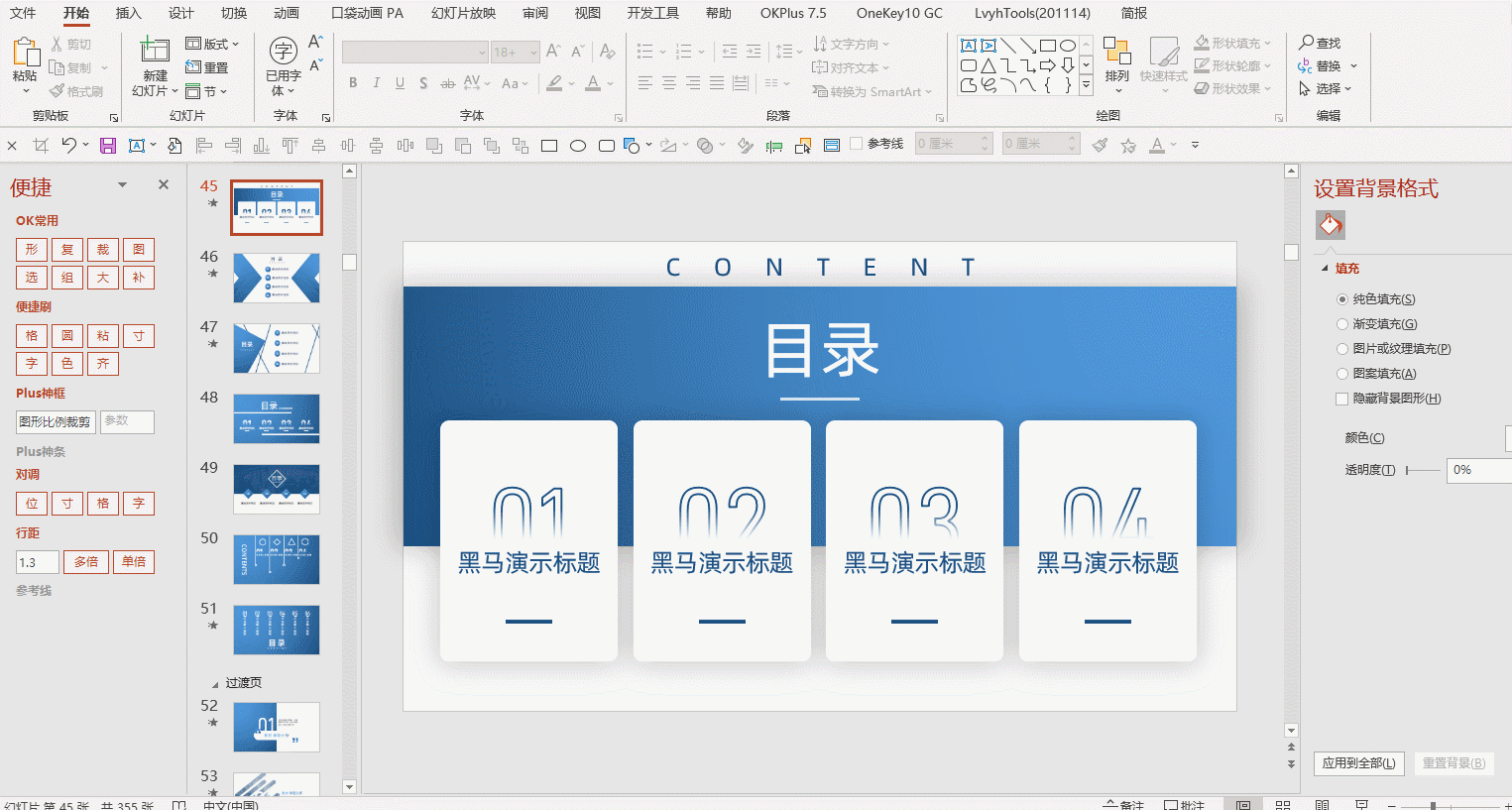This screenshot has width=1512, height=810.
Task: Click the Apply to All (应用到全部) button
Action: [1358, 763]
